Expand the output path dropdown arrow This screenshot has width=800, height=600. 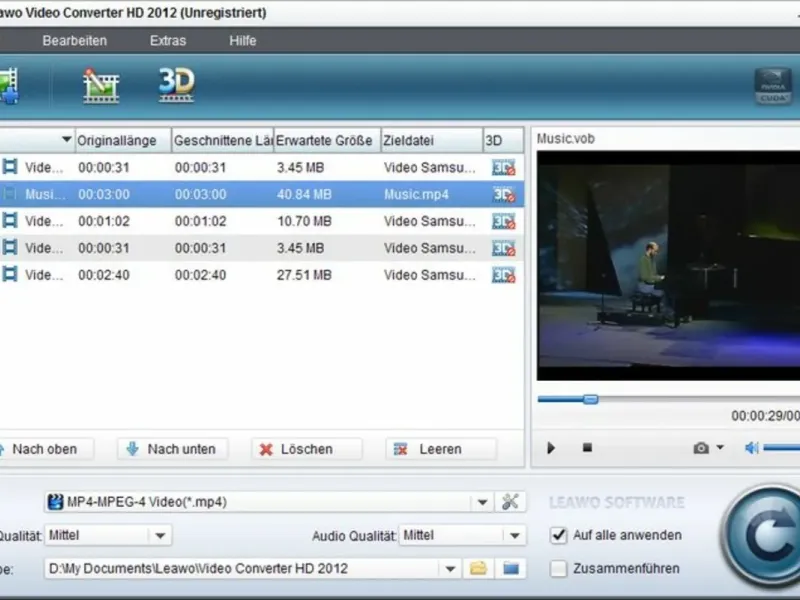[x=450, y=568]
